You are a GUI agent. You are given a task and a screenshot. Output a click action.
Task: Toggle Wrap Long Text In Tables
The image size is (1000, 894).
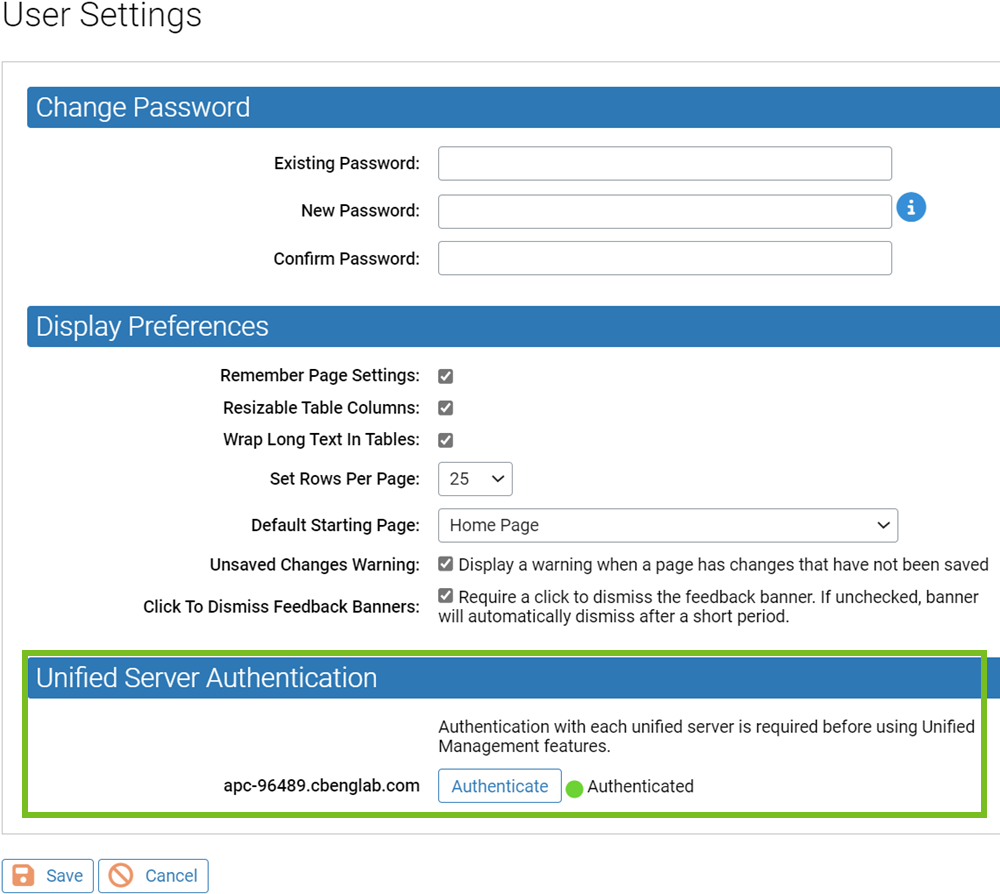coord(445,440)
